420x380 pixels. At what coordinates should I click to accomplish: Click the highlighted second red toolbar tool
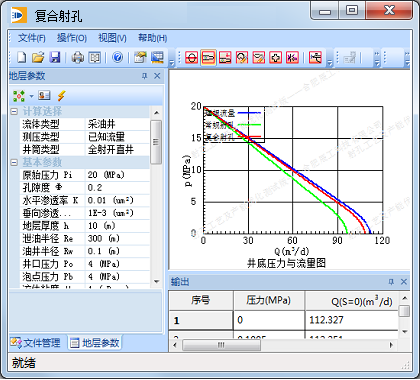coord(208,57)
